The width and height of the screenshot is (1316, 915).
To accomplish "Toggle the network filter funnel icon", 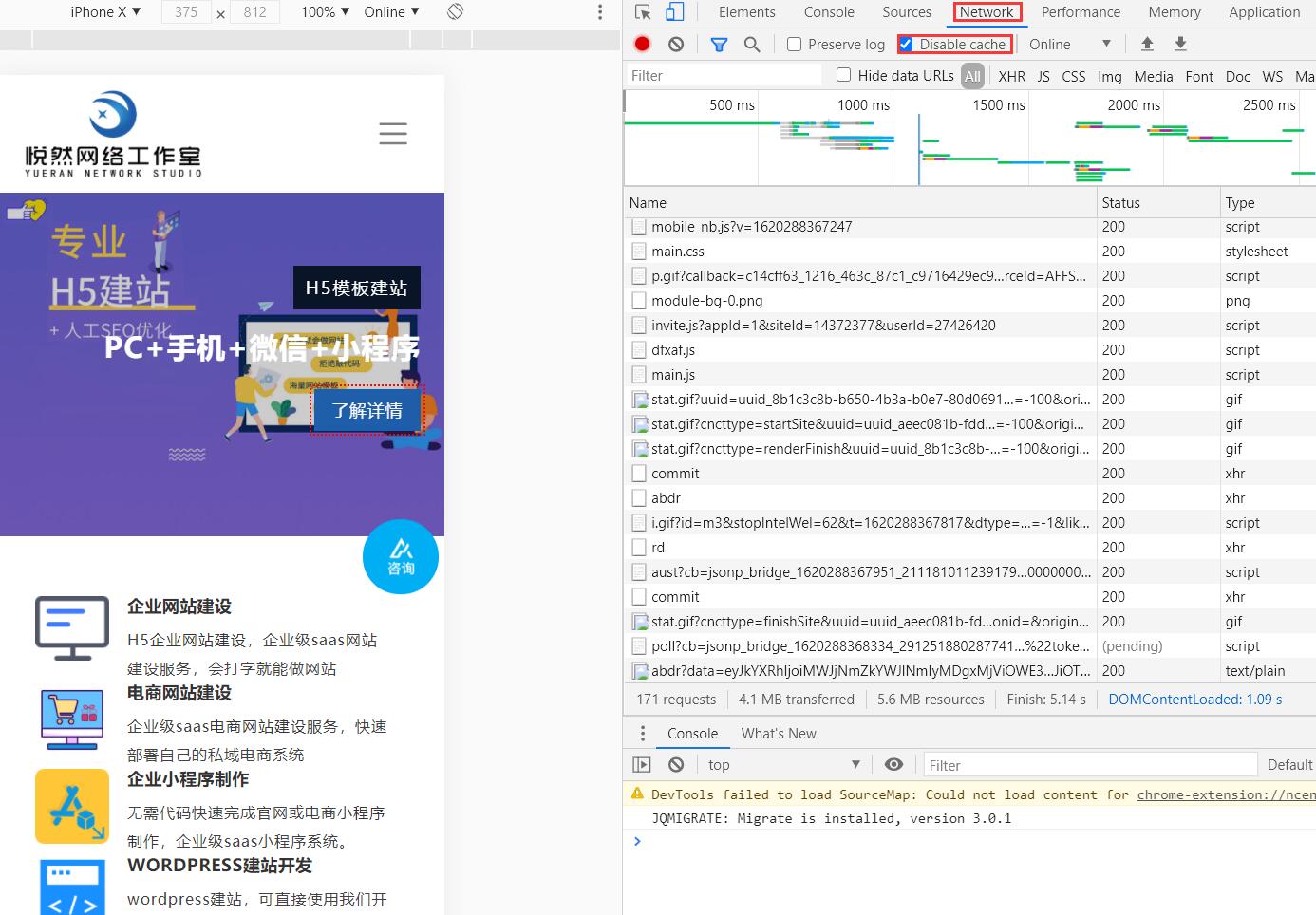I will [x=719, y=44].
